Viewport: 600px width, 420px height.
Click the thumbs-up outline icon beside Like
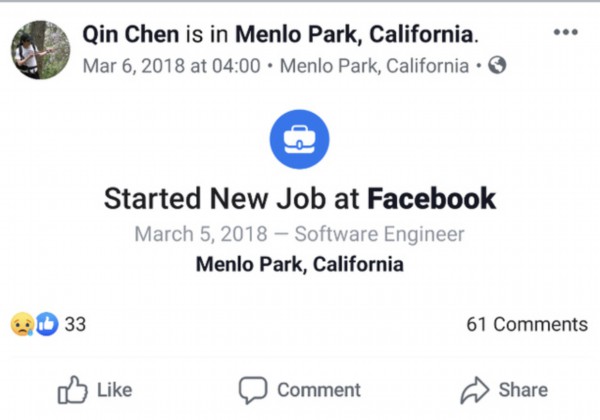pos(71,389)
